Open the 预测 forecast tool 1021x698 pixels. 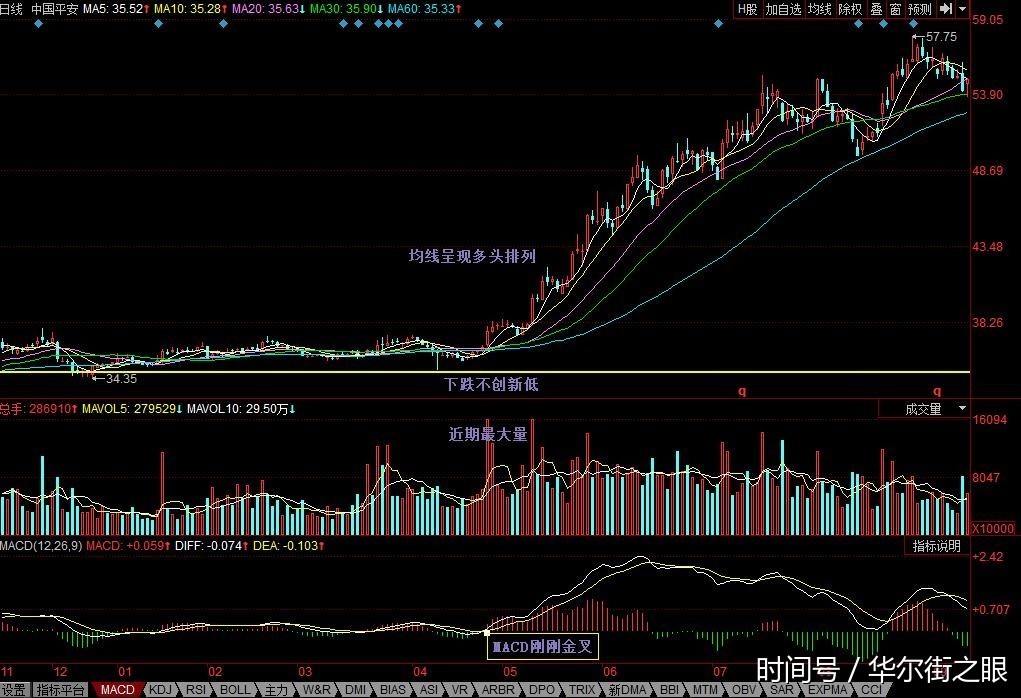tap(920, 9)
